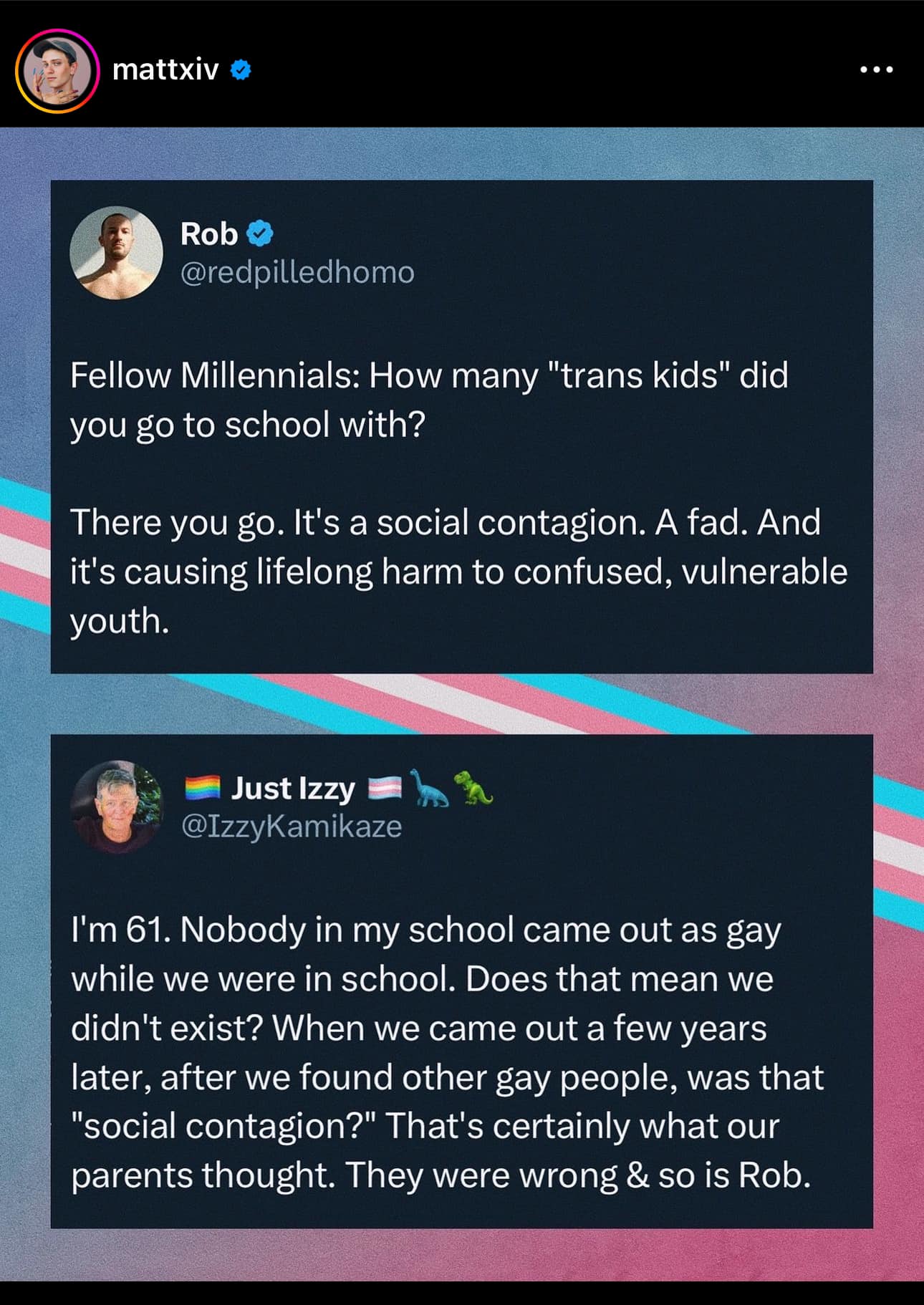Click the blue verified badge beside mattxiv
The image size is (924, 1305).
point(241,70)
